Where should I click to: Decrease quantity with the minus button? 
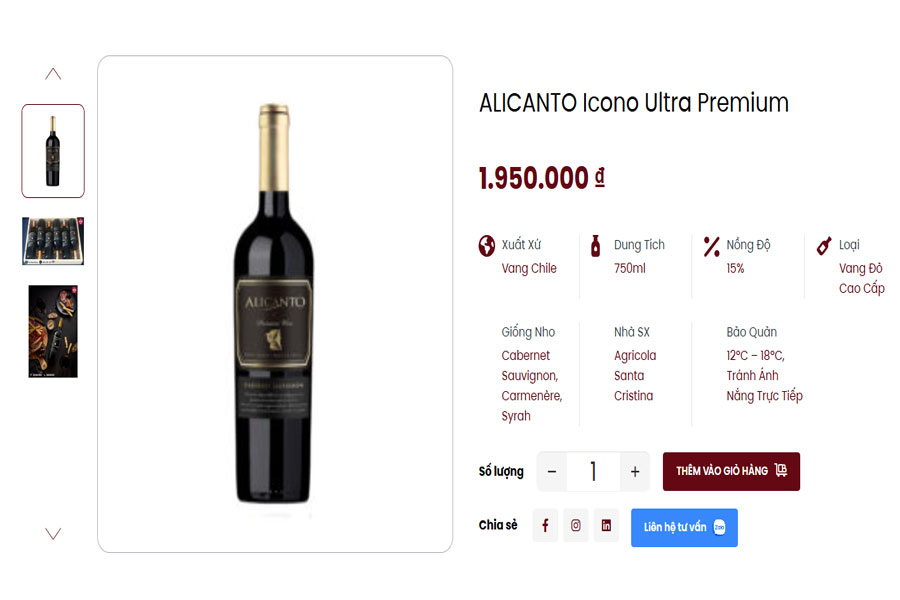tap(551, 471)
